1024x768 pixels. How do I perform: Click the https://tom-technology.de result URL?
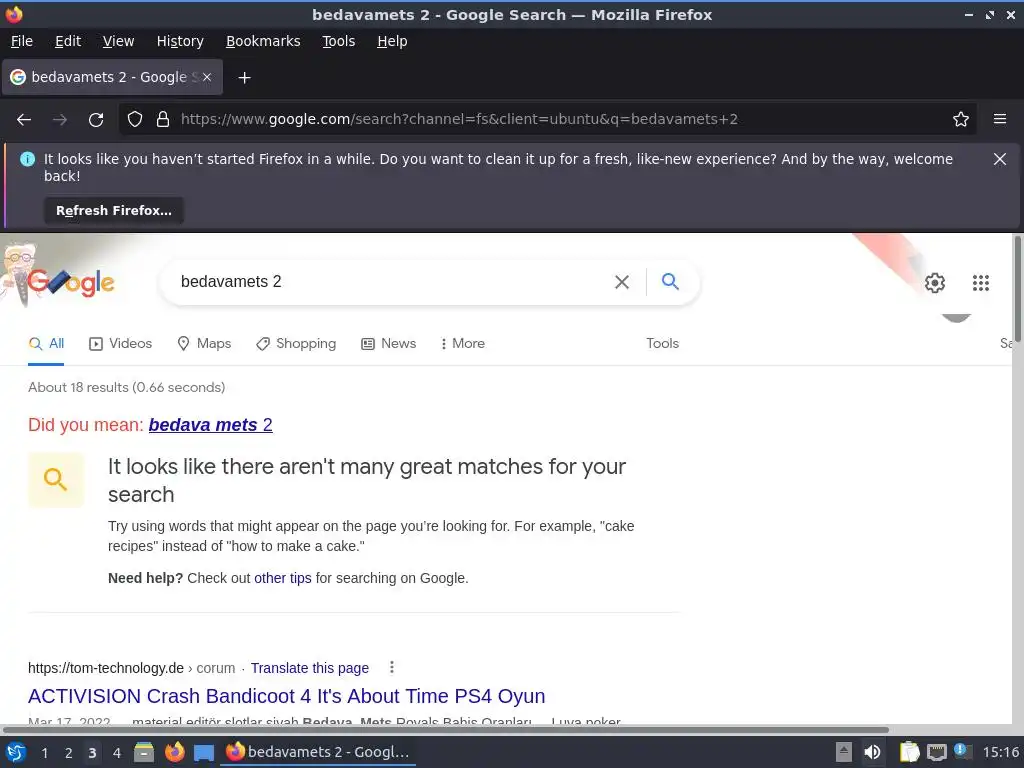click(106, 668)
